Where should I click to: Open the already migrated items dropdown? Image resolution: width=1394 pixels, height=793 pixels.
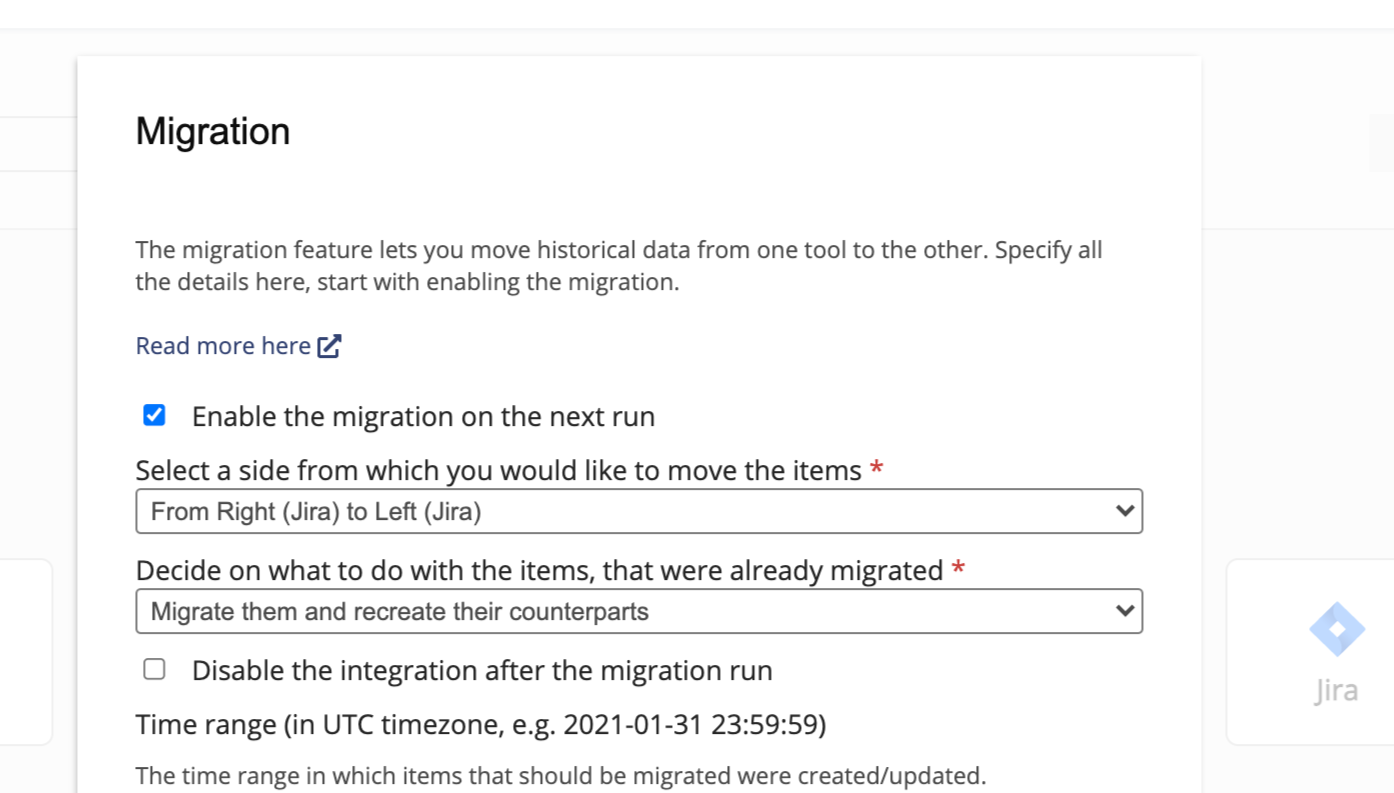638,611
